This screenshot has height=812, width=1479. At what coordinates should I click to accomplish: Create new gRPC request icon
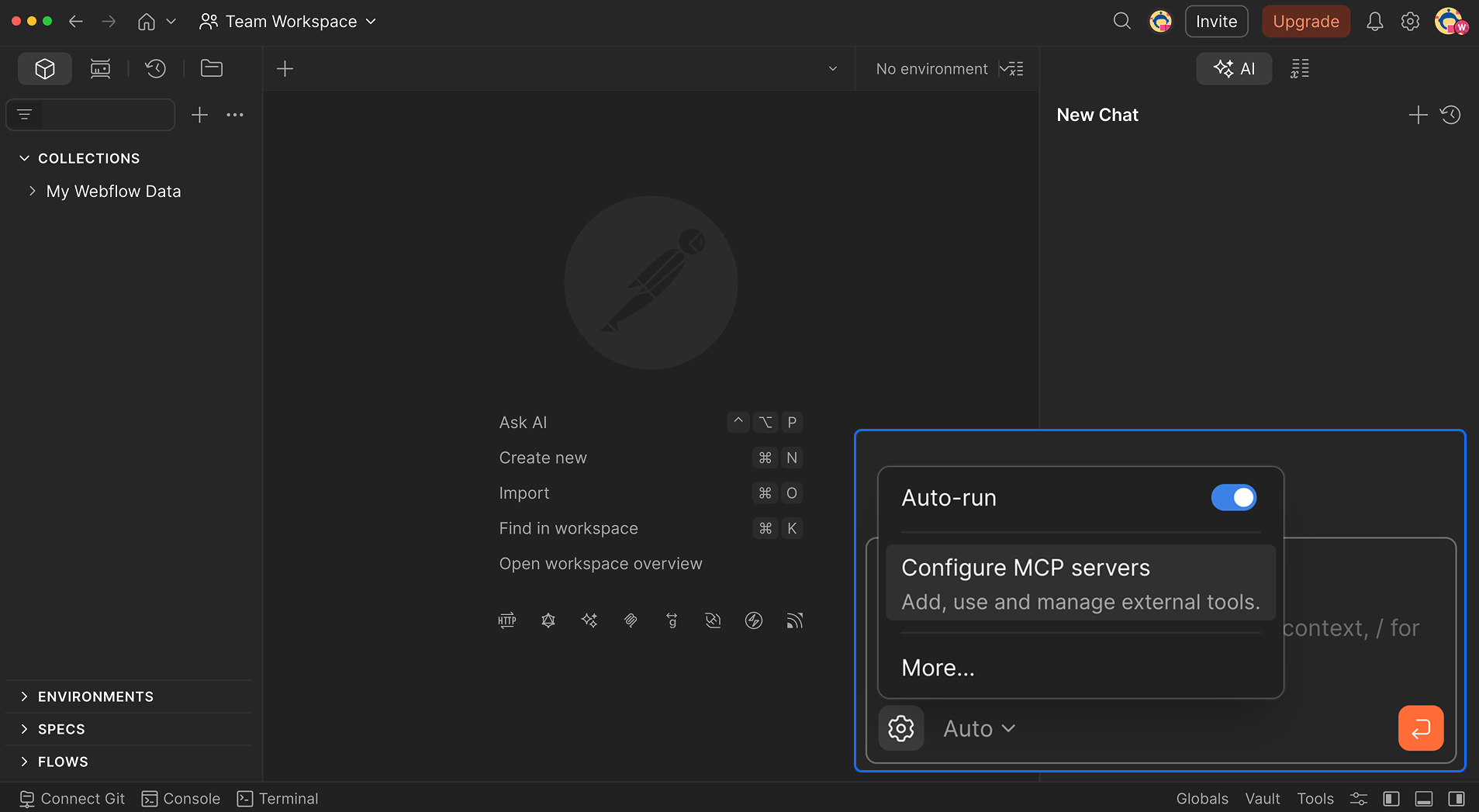pyautogui.click(x=672, y=620)
